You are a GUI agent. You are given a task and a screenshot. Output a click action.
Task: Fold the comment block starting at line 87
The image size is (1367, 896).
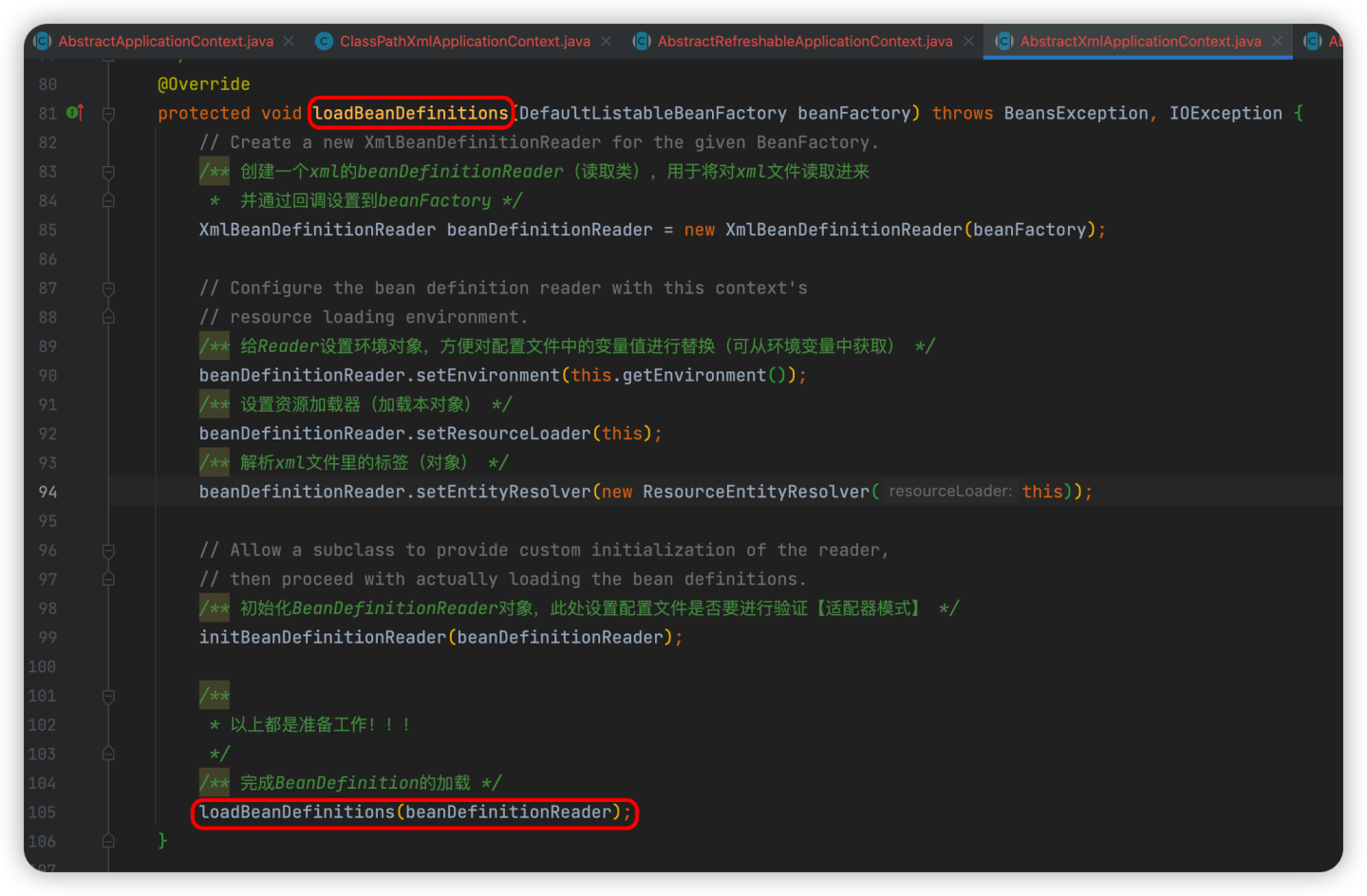pos(108,289)
